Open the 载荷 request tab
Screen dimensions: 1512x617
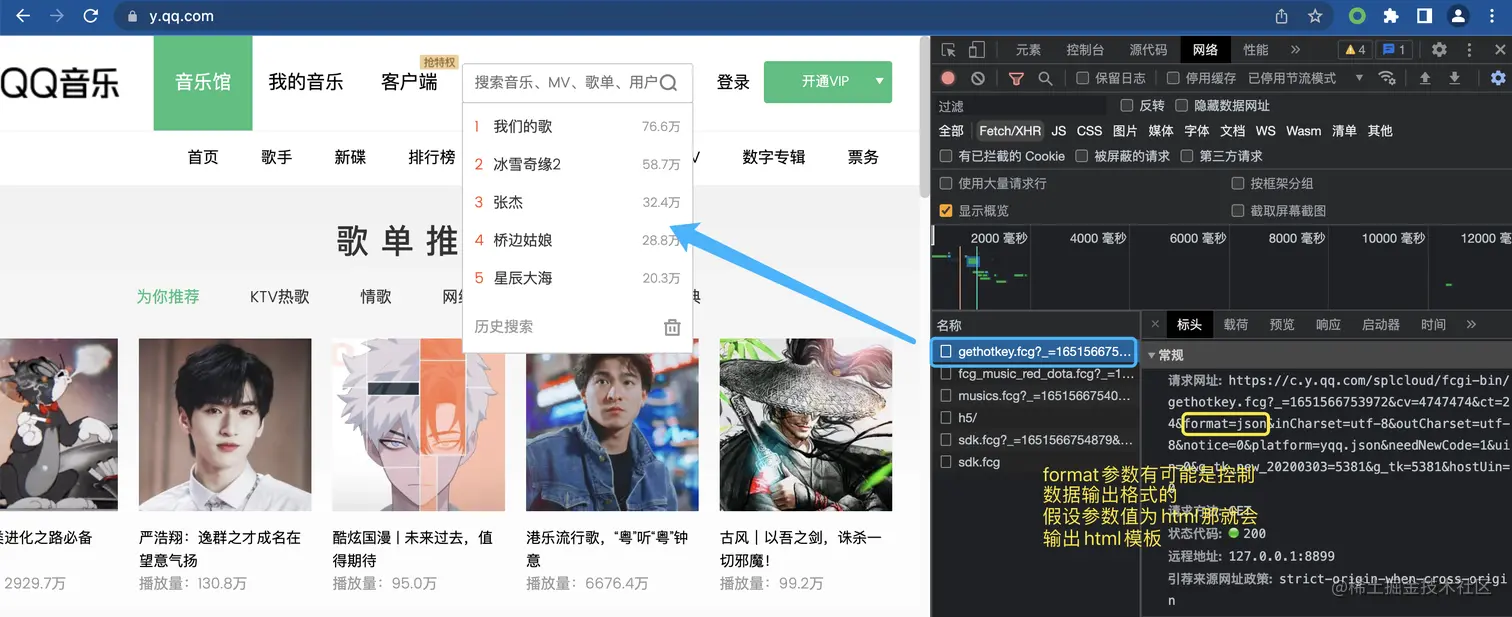(1236, 324)
